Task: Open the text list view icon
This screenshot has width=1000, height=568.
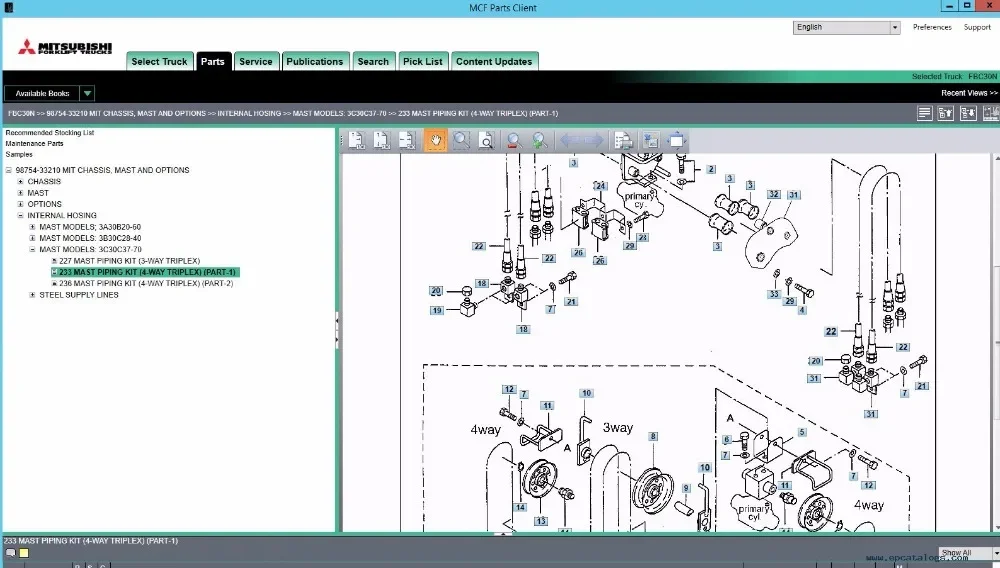Action: tap(924, 113)
